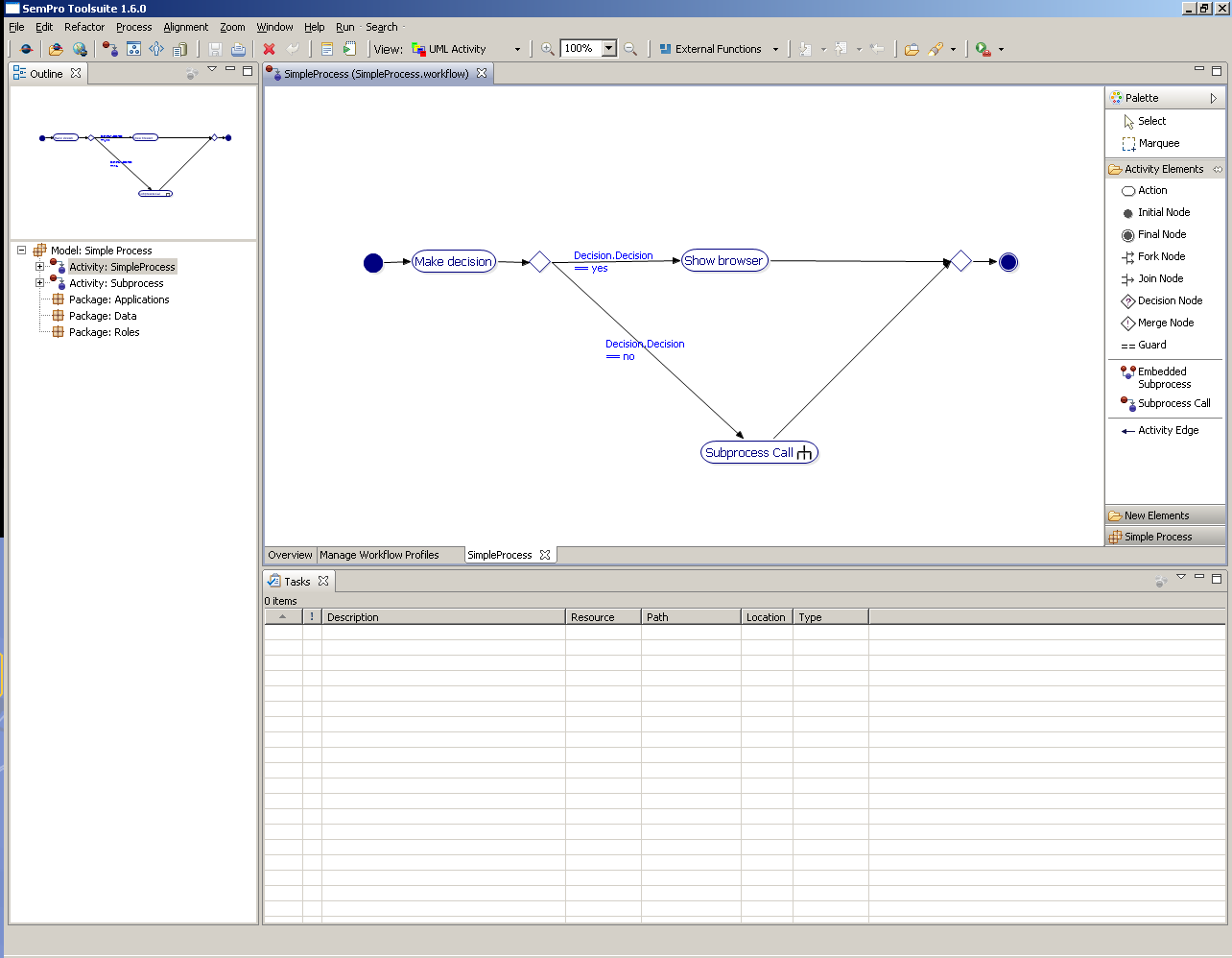Click the print icon in the toolbar

click(x=238, y=49)
